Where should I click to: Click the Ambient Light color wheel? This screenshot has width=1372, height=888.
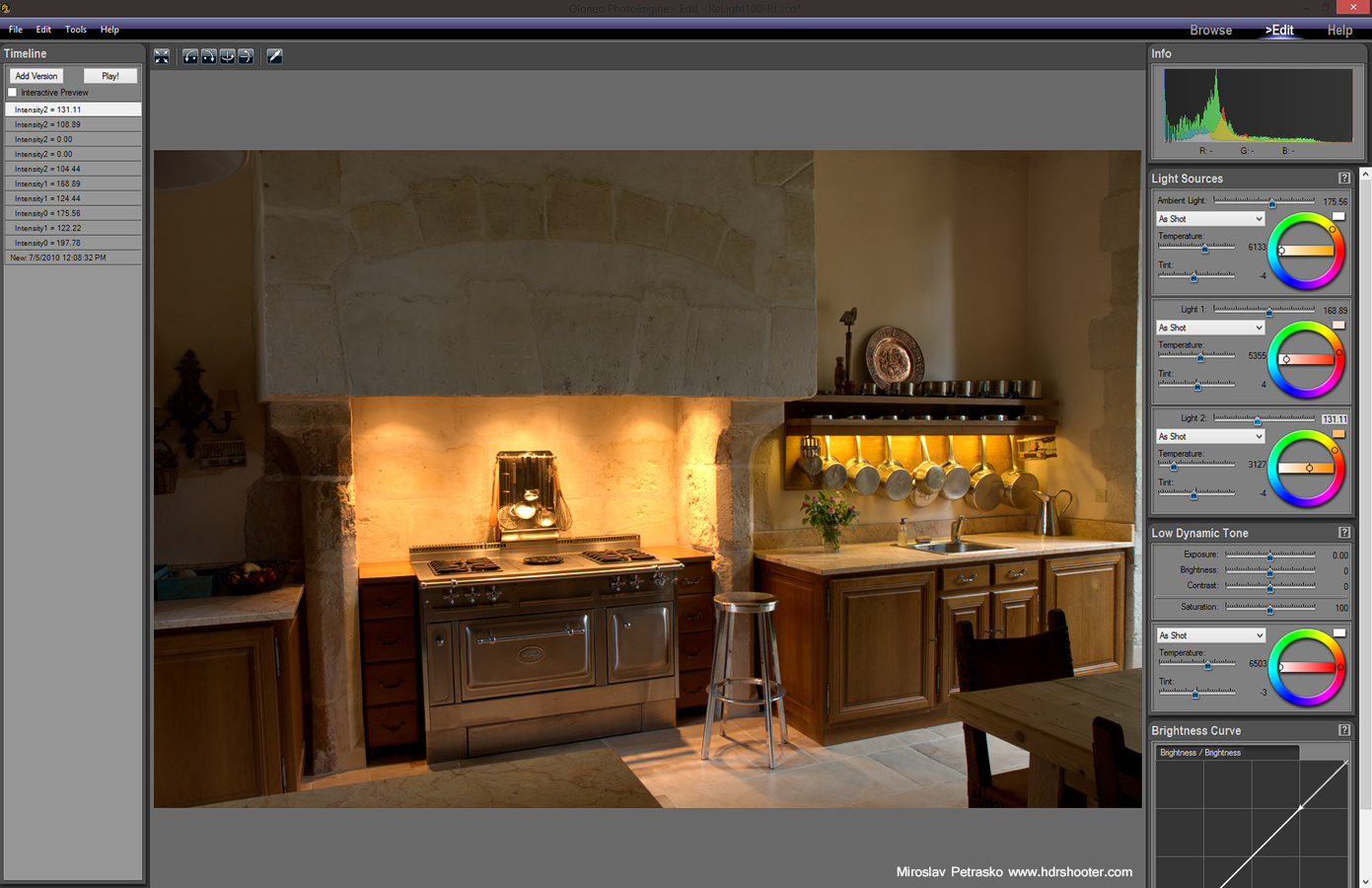(x=1306, y=251)
